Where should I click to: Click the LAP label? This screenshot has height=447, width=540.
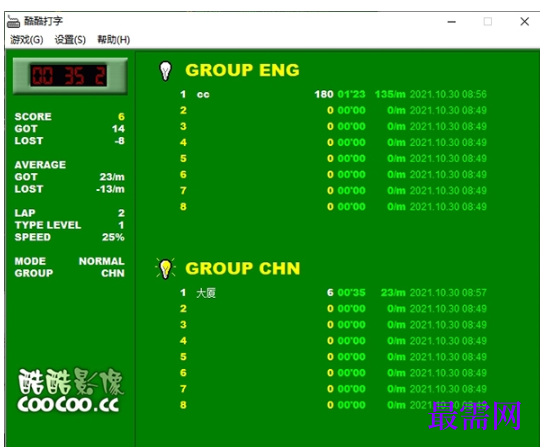pyautogui.click(x=25, y=213)
